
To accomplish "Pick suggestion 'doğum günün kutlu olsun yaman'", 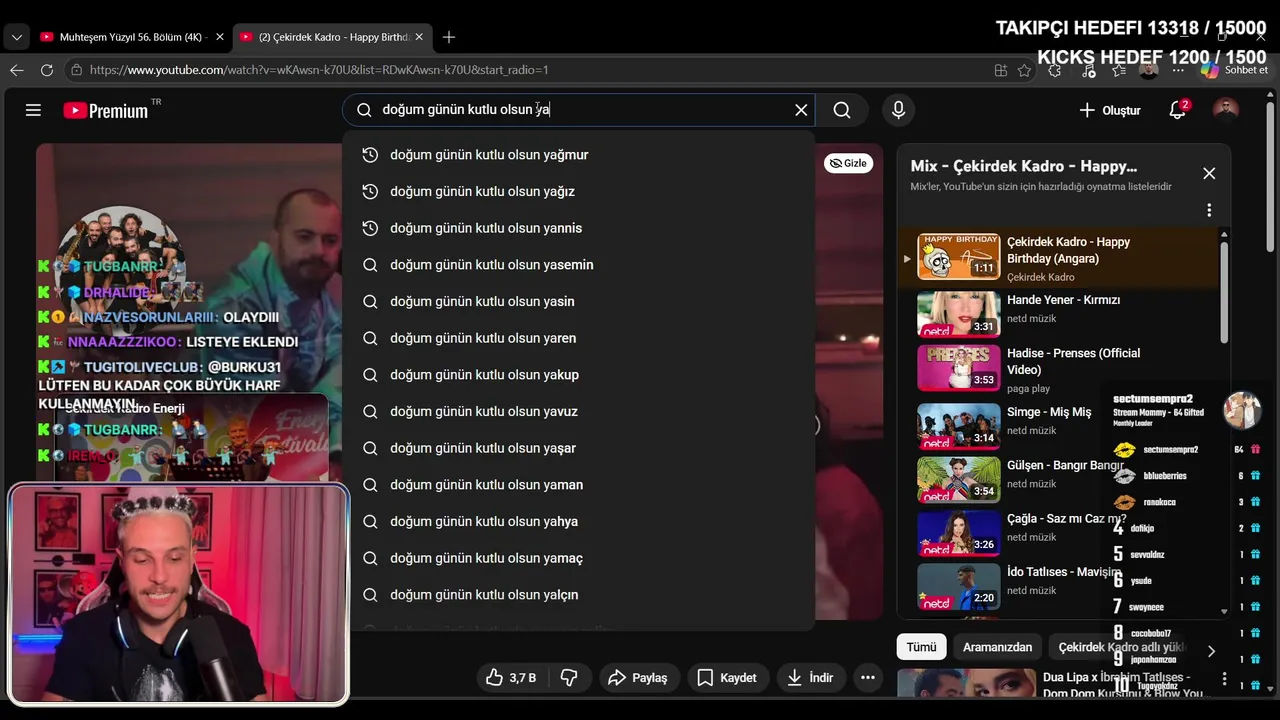I will [579, 485].
